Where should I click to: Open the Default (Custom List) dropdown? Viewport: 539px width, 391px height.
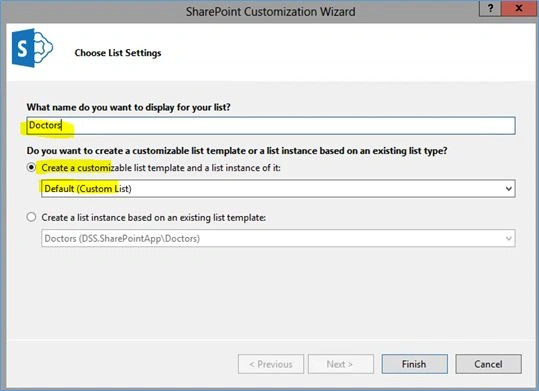click(278, 188)
